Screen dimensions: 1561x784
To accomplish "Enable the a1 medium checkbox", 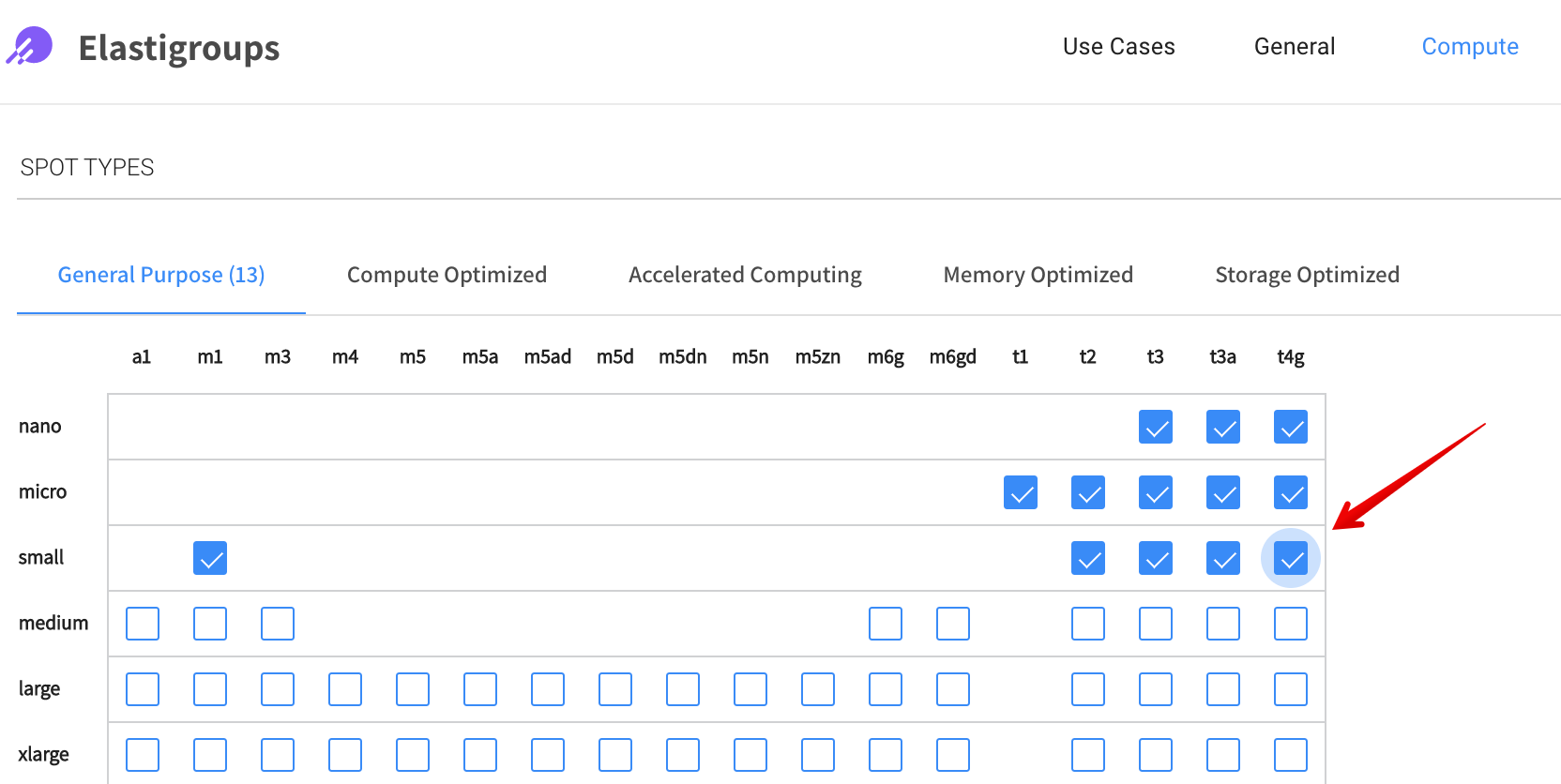I will coord(143,624).
